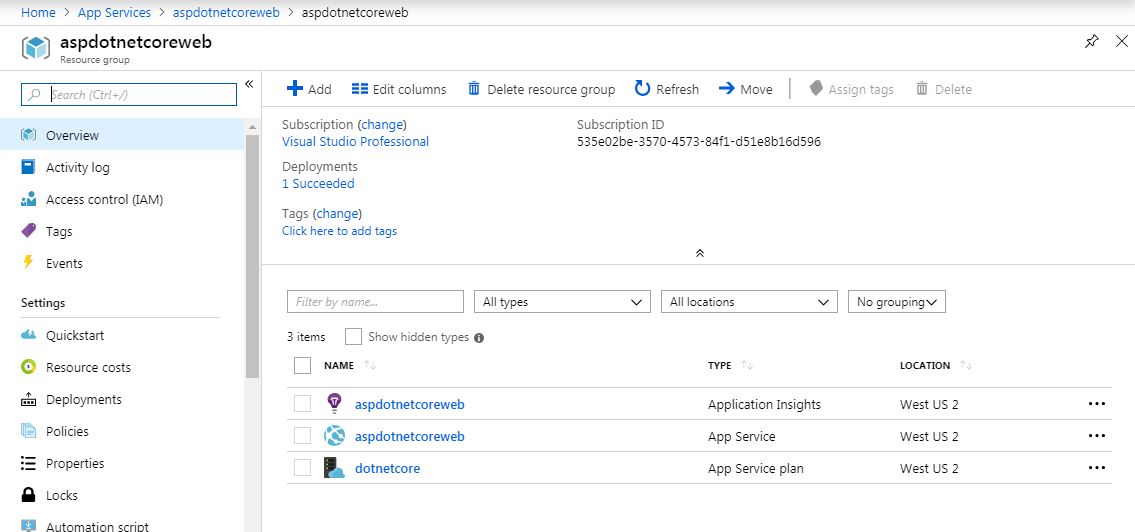This screenshot has height=532, width=1135.
Task: Click the Filter by name field
Action: pyautogui.click(x=375, y=302)
